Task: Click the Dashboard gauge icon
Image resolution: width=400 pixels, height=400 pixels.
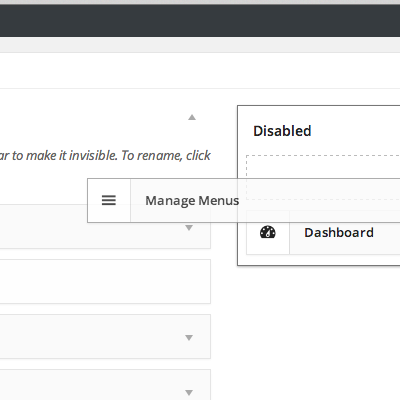Action: click(x=268, y=232)
